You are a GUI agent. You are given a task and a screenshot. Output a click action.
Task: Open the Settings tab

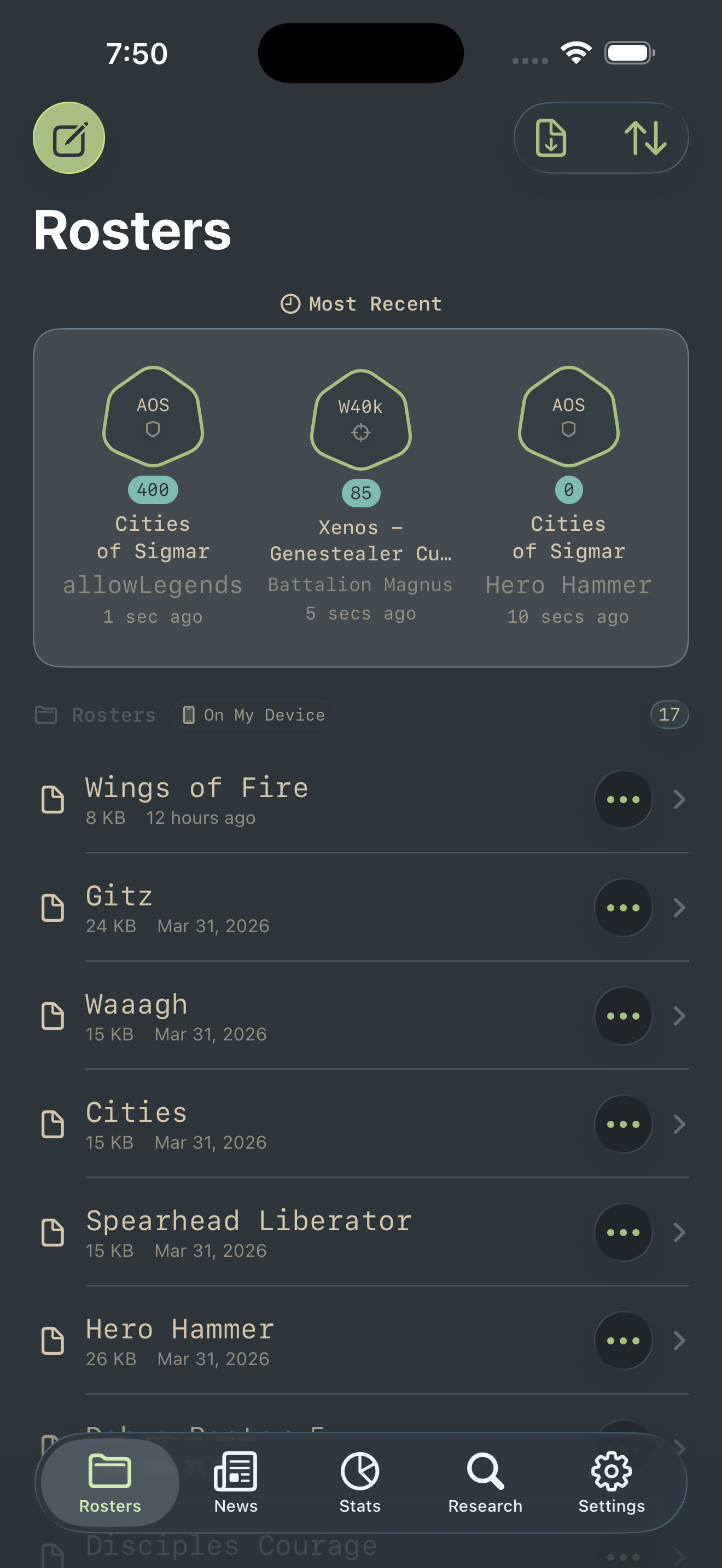point(611,1482)
